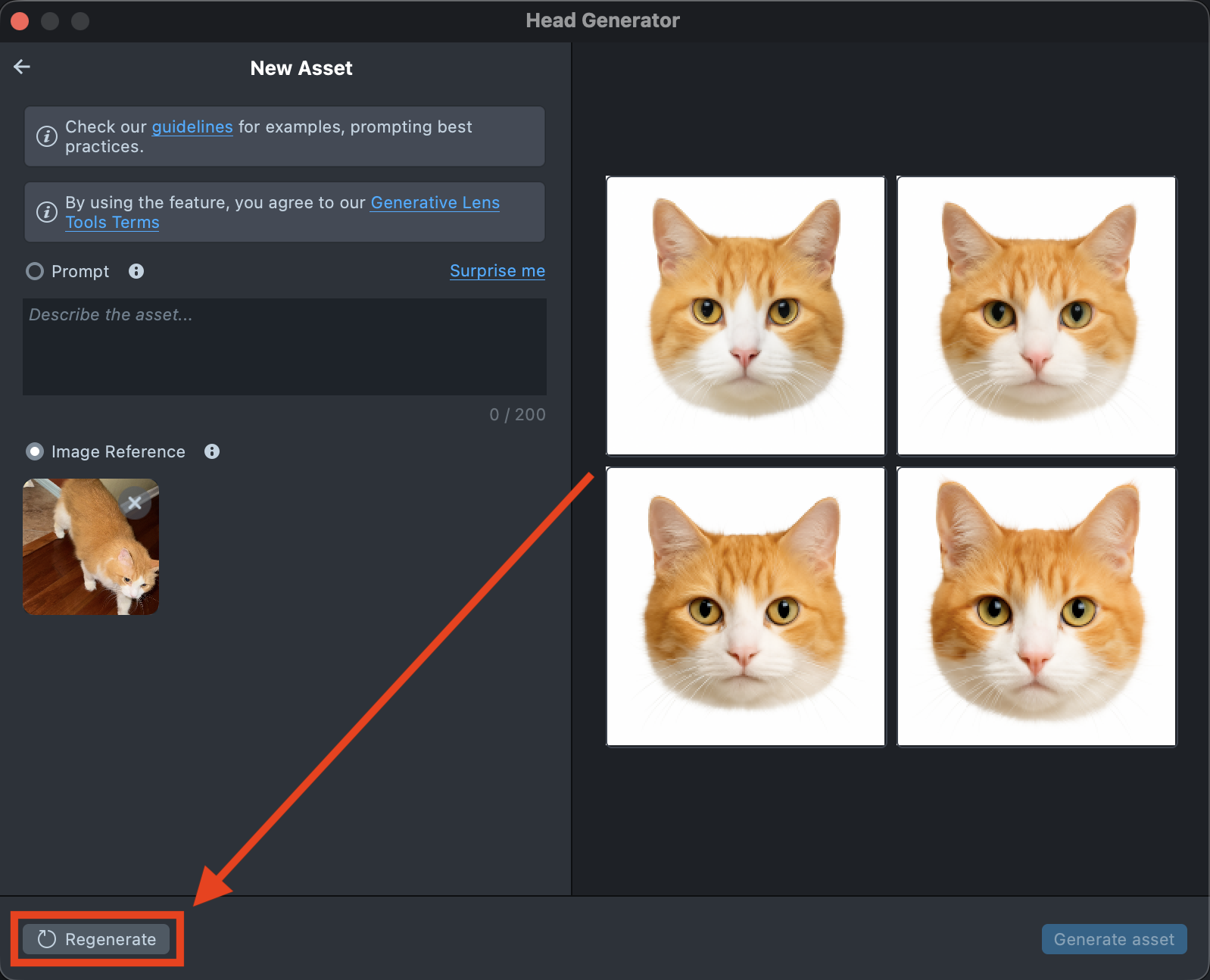This screenshot has height=980, width=1210.
Task: Click the Describe the asset text field
Action: (x=285, y=347)
